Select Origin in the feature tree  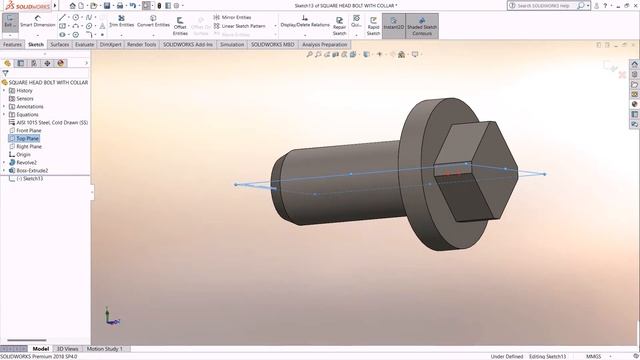pos(20,155)
